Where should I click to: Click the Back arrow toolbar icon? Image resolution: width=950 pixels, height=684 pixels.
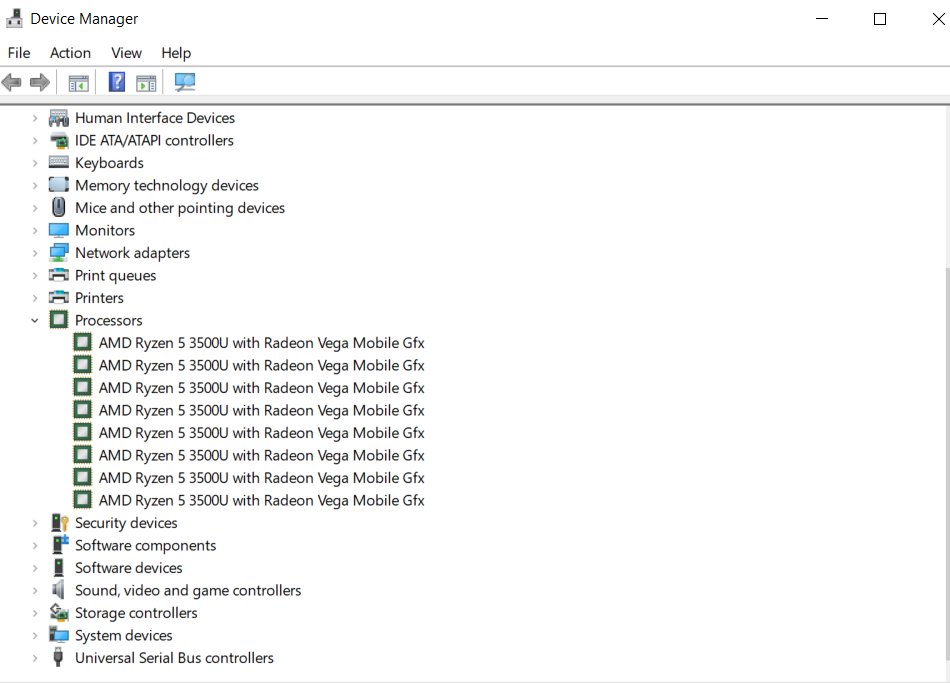tap(12, 82)
